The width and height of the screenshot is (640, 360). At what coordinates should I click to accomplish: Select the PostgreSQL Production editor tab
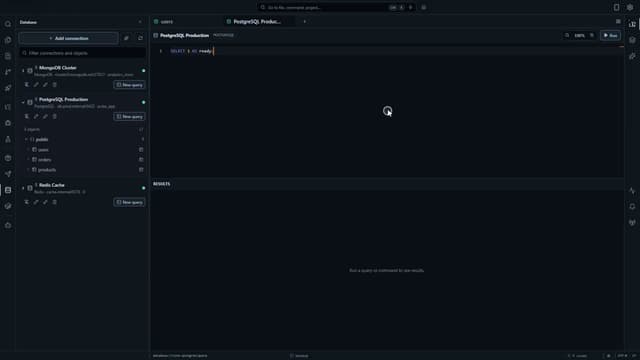pos(255,22)
